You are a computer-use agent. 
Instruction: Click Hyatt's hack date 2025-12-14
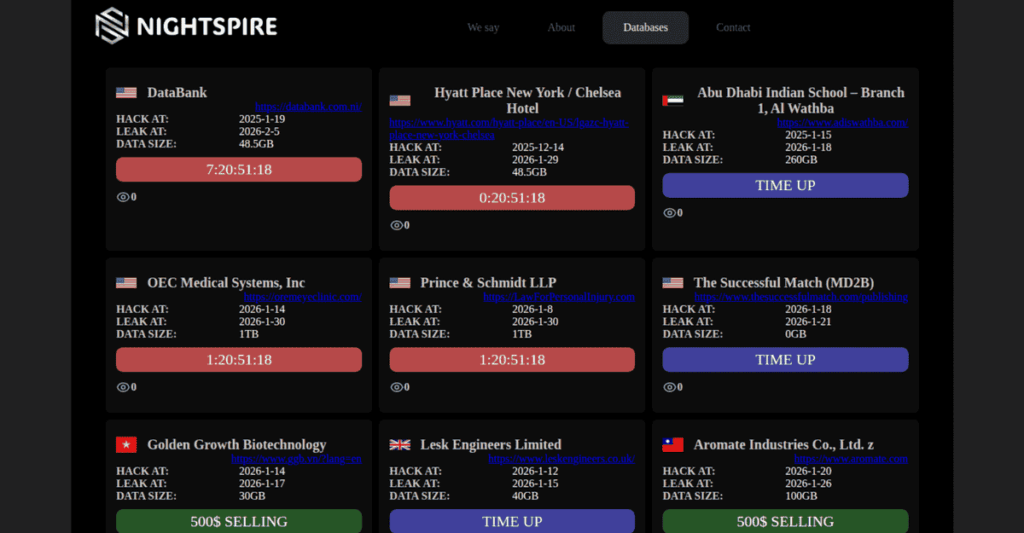537,148
